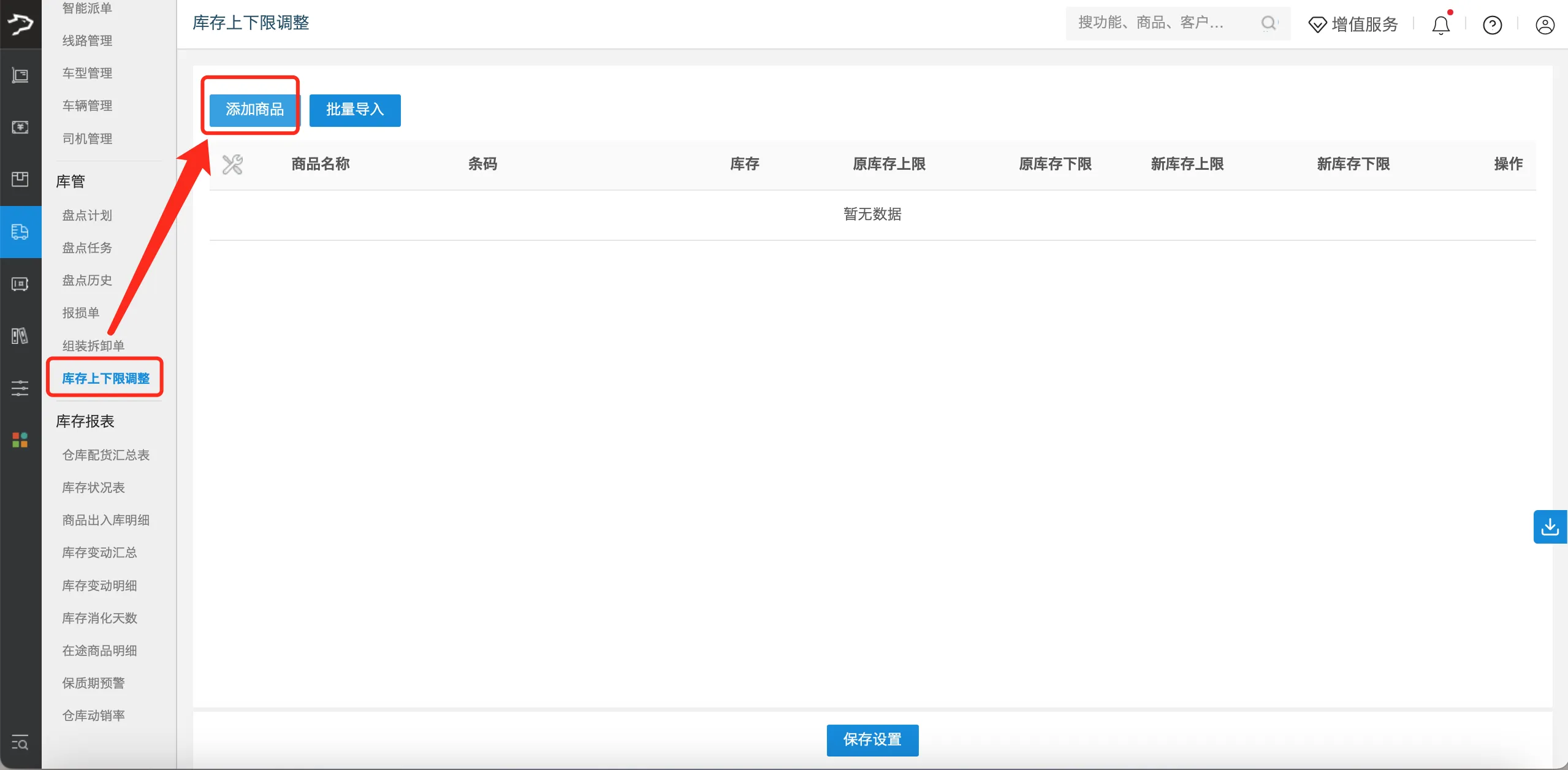Image resolution: width=1568 pixels, height=770 pixels.
Task: Click the wrench column settings icon
Action: 232,164
